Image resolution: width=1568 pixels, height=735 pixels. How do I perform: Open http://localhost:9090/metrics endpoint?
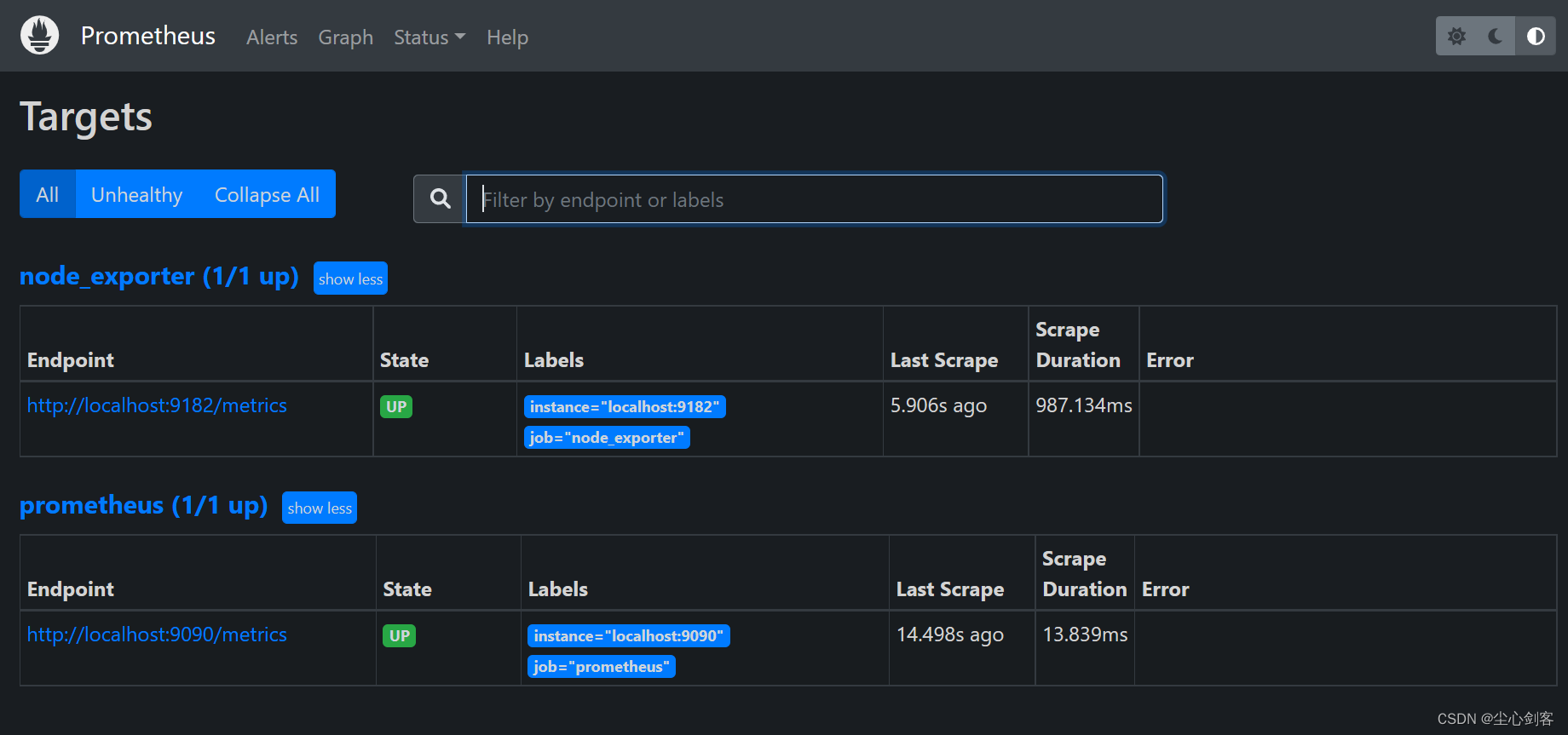[157, 635]
